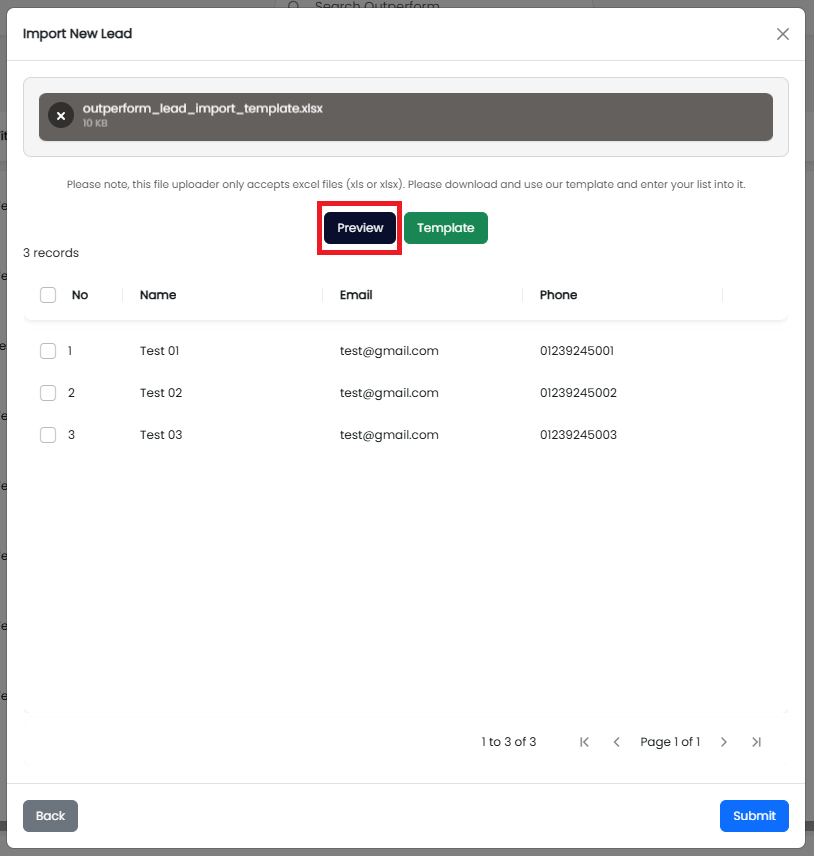Click the No column header

coord(80,295)
